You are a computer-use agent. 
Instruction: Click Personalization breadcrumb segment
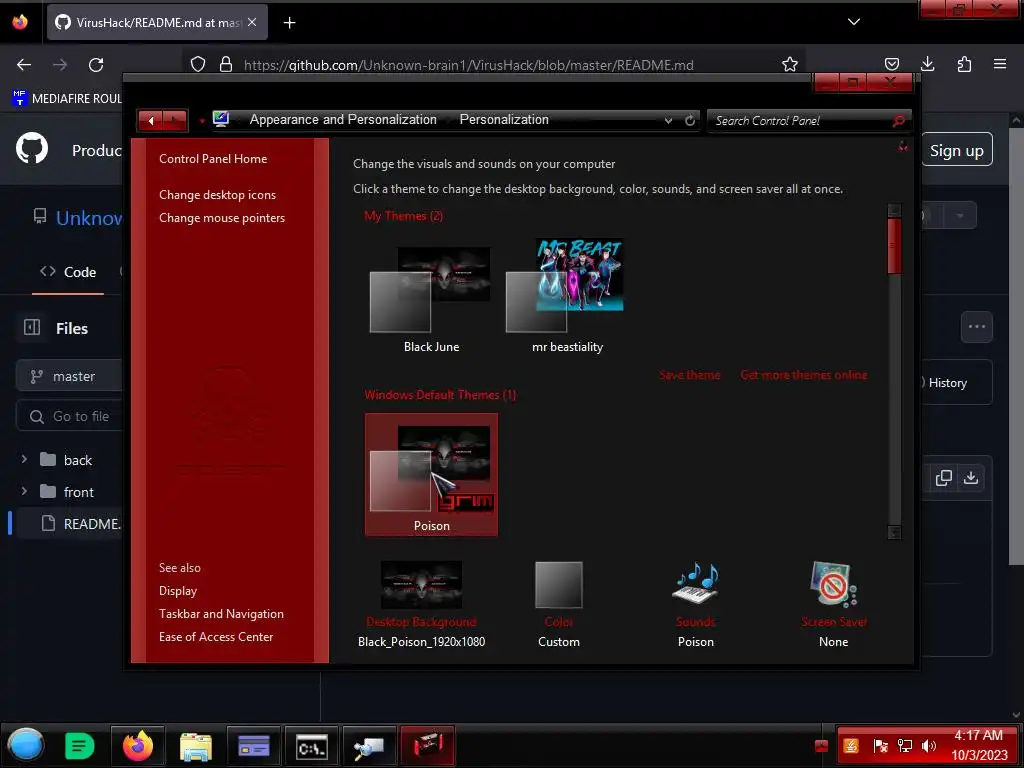504,120
